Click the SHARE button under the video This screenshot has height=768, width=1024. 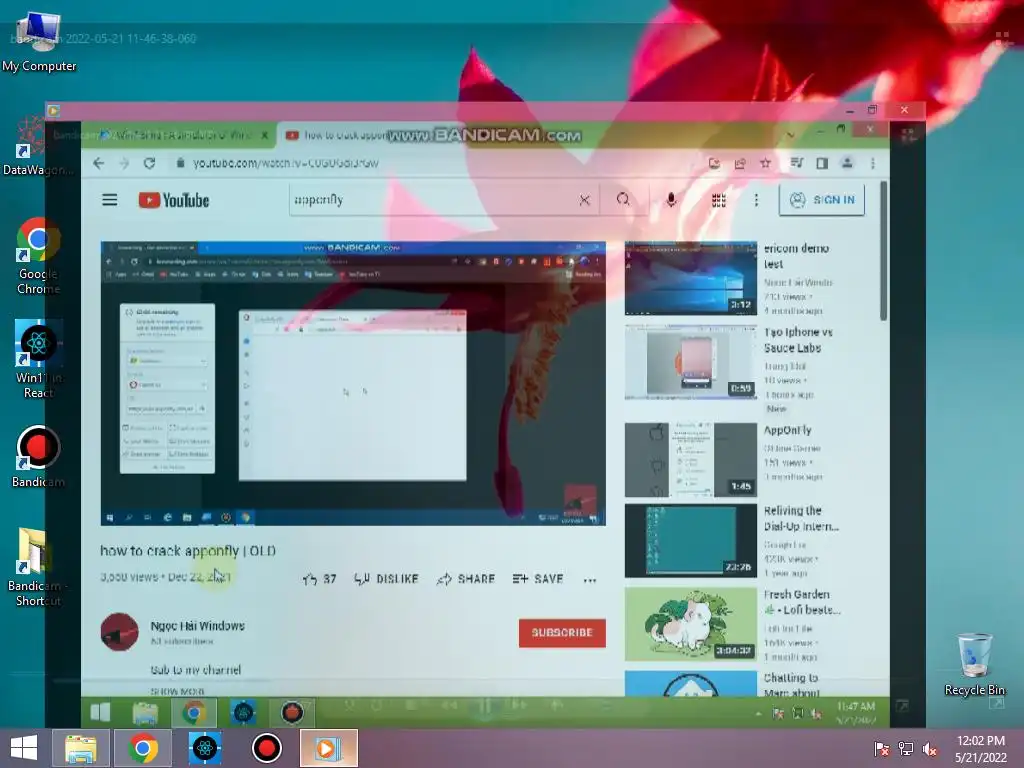click(466, 579)
